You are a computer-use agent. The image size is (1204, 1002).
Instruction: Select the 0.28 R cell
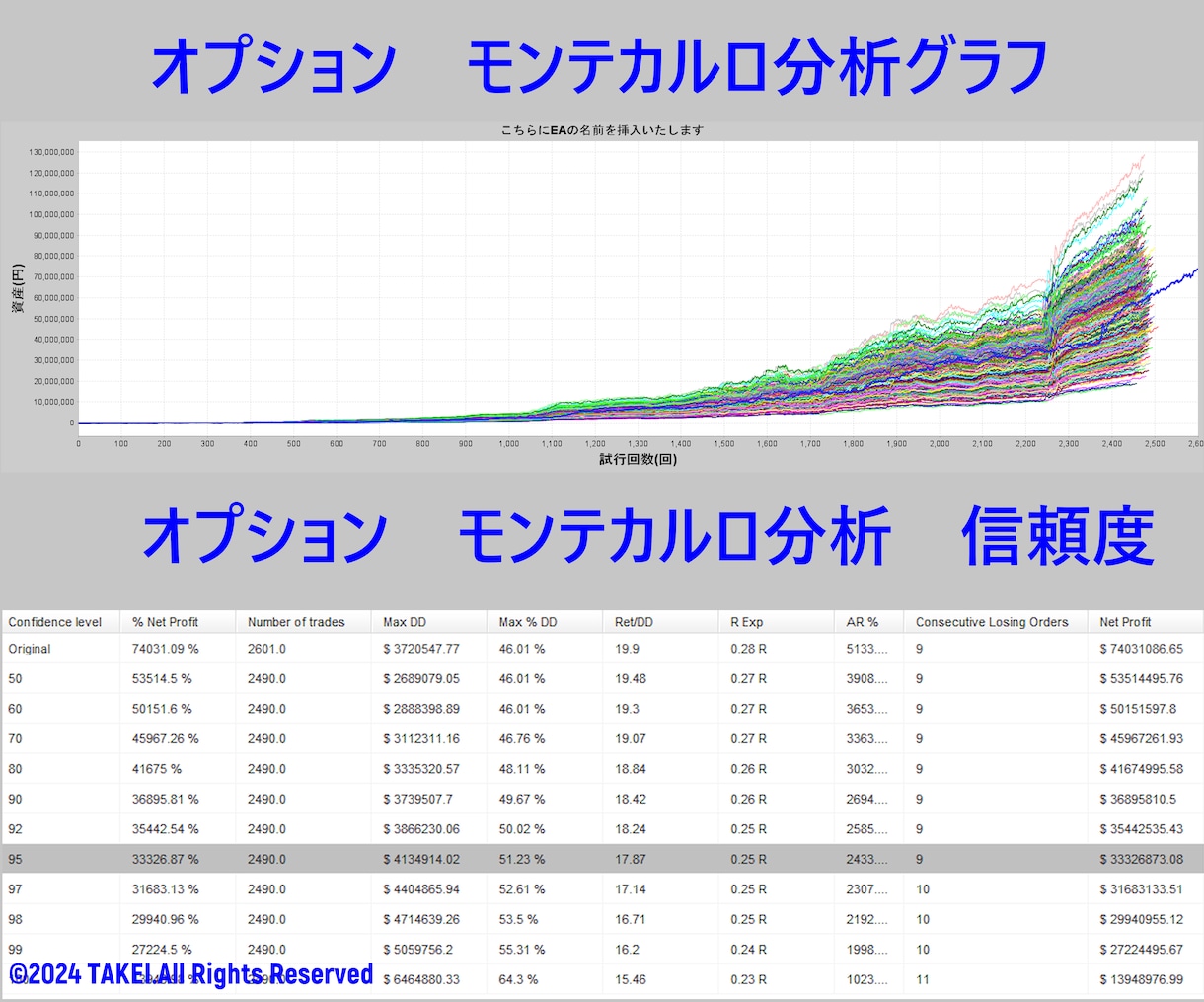(x=749, y=649)
